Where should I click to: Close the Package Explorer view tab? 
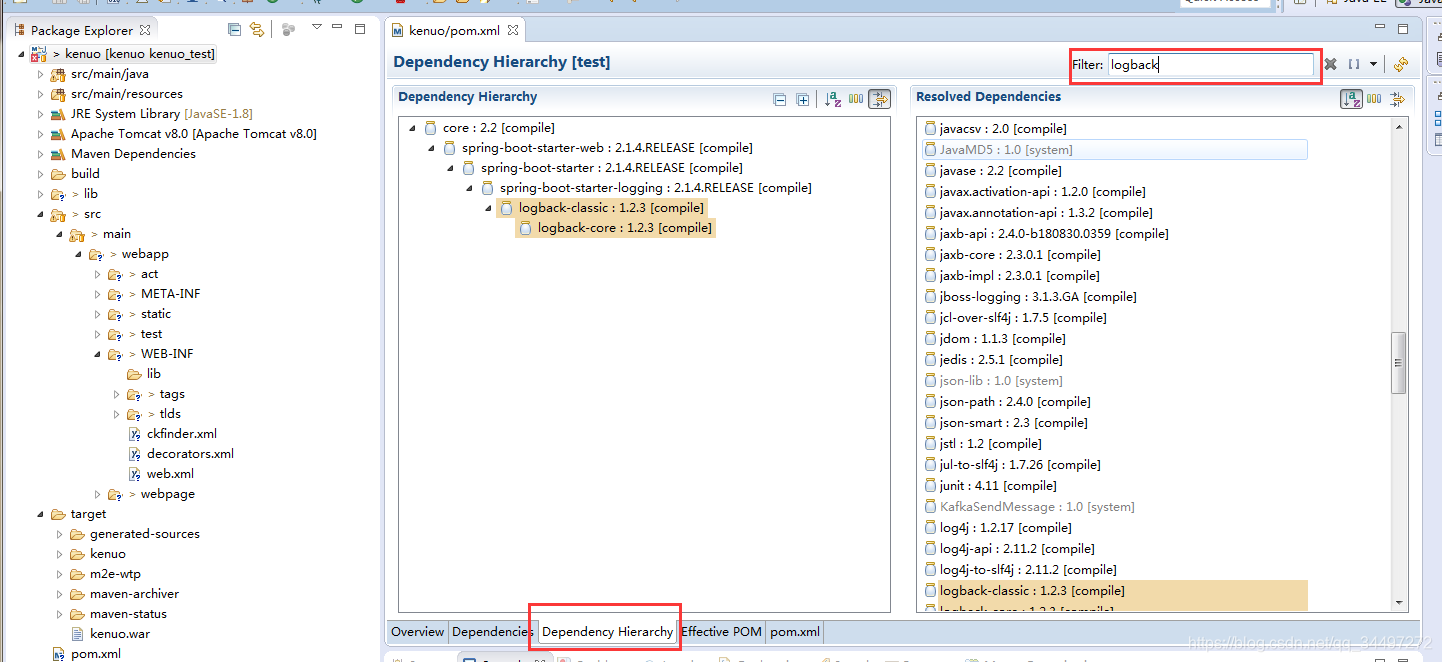point(145,30)
